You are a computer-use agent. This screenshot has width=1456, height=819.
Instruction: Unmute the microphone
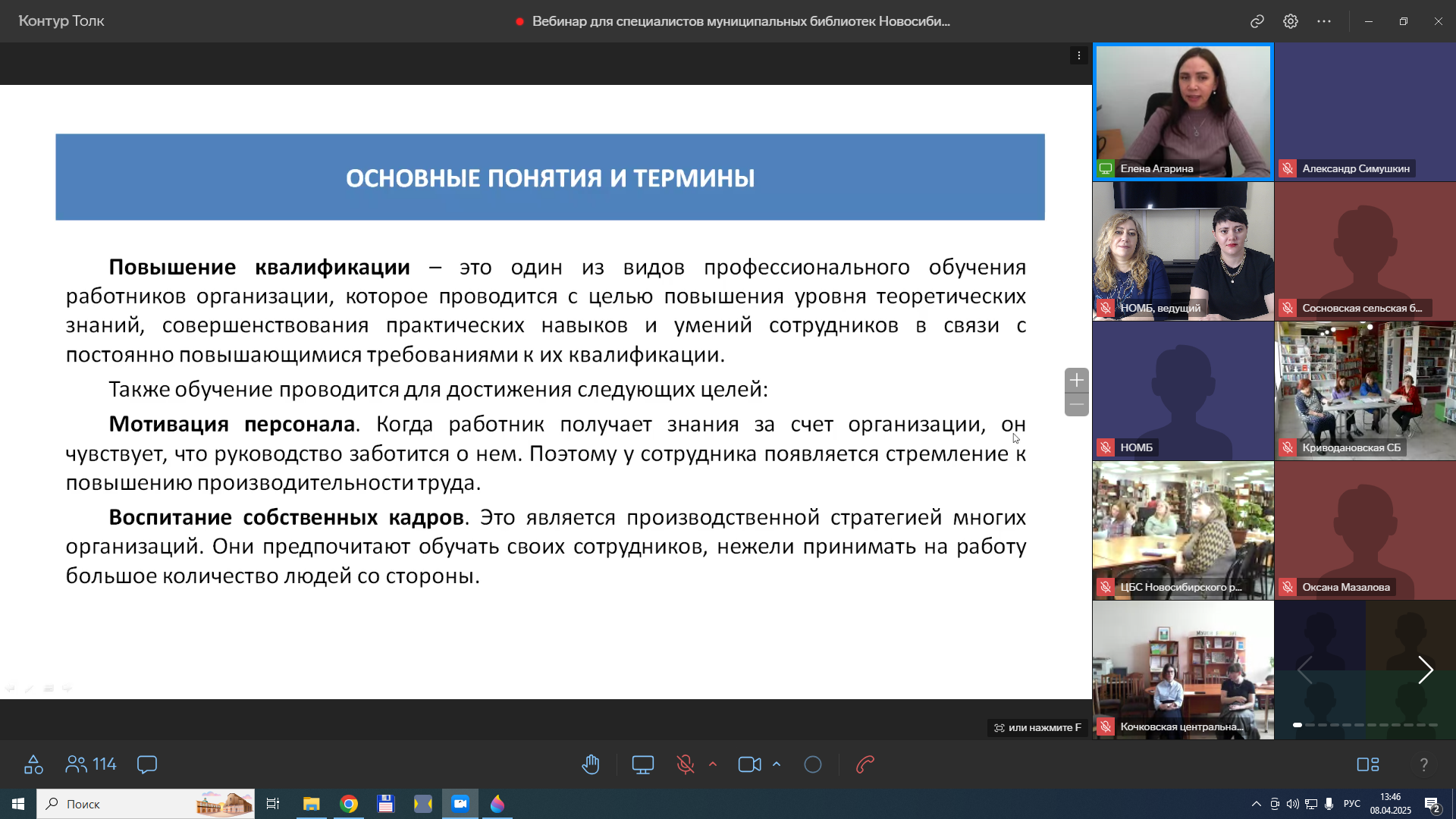(686, 764)
